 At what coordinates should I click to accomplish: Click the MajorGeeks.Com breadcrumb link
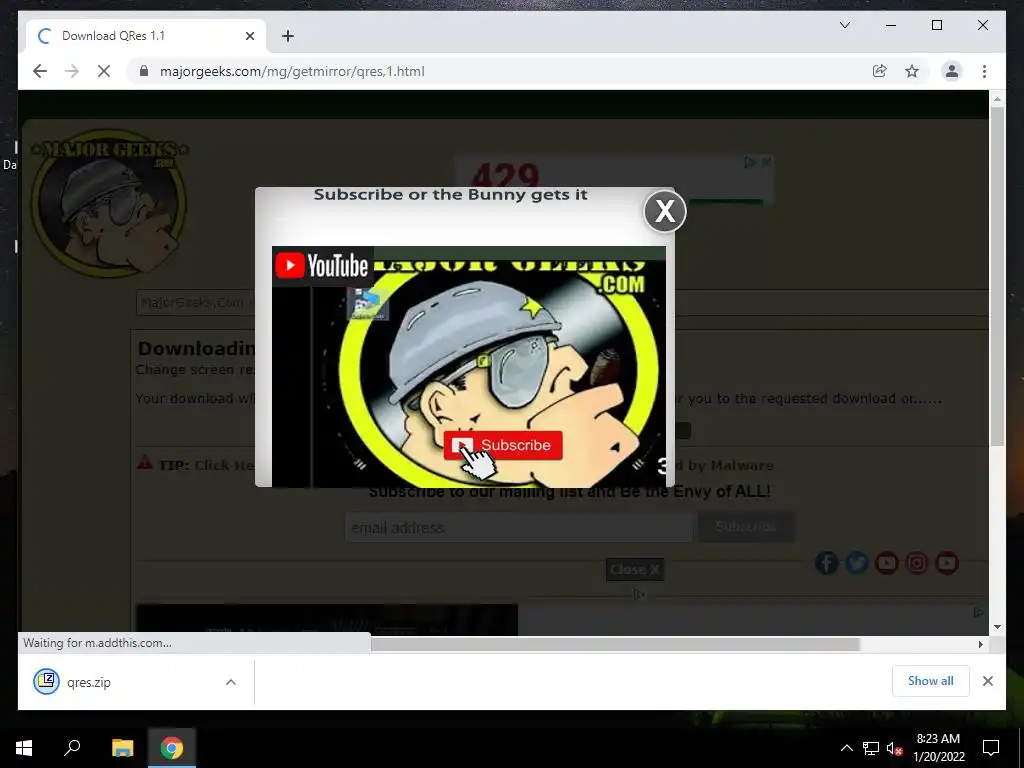pos(192,302)
